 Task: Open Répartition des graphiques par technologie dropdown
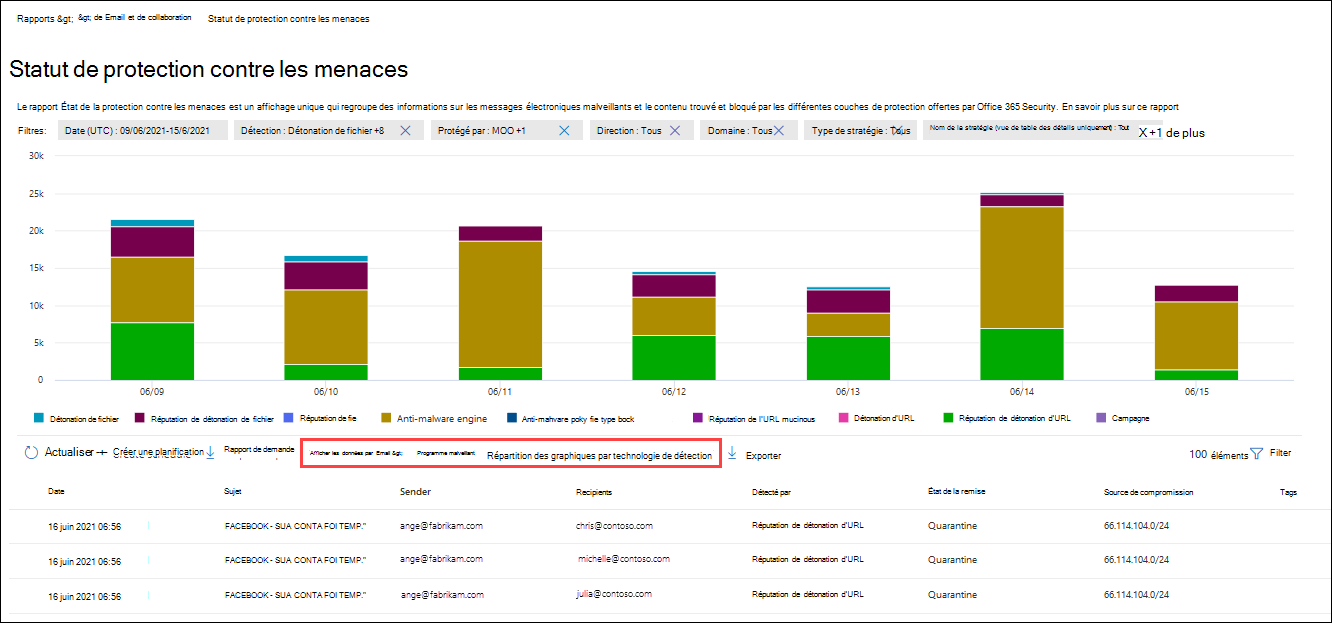599,455
